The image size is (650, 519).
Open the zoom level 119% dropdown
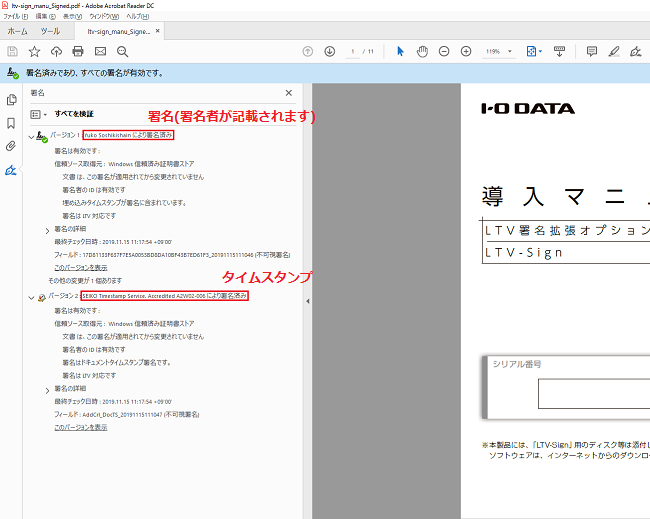[x=499, y=51]
